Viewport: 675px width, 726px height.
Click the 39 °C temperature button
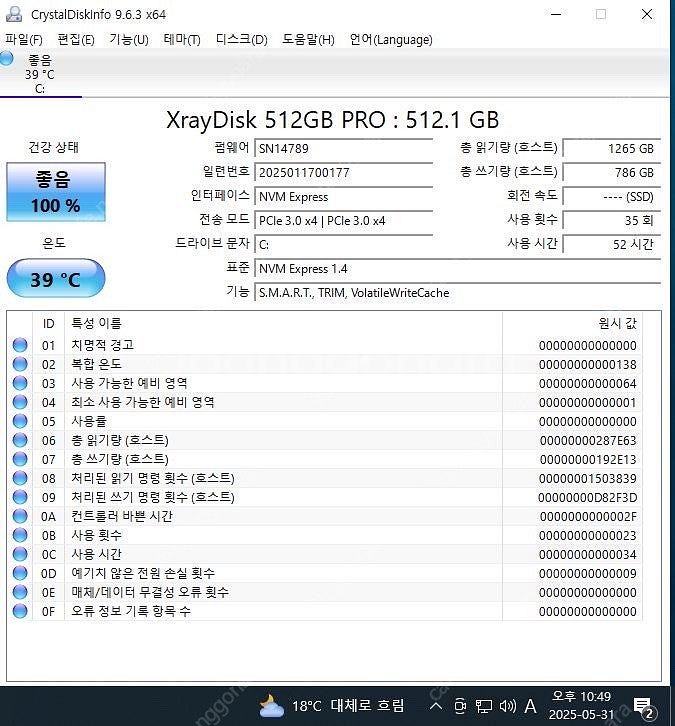[56, 278]
